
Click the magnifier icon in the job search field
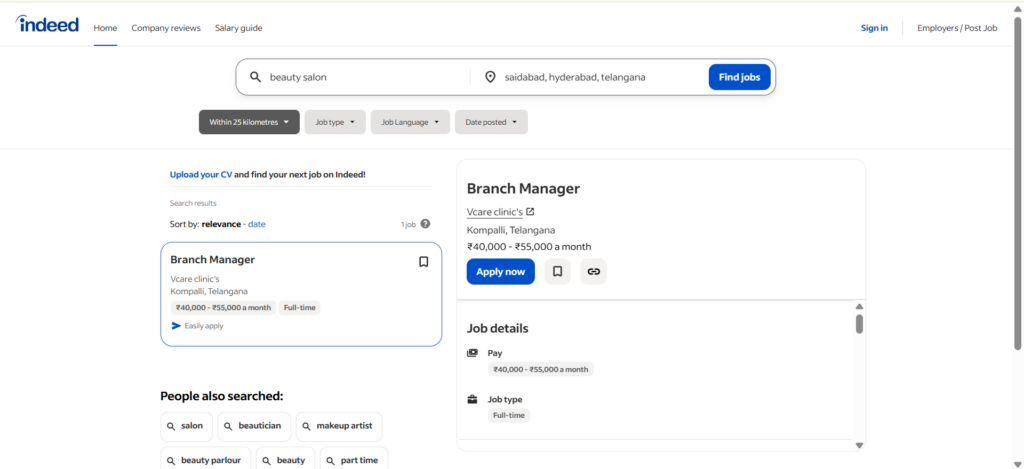tap(255, 77)
